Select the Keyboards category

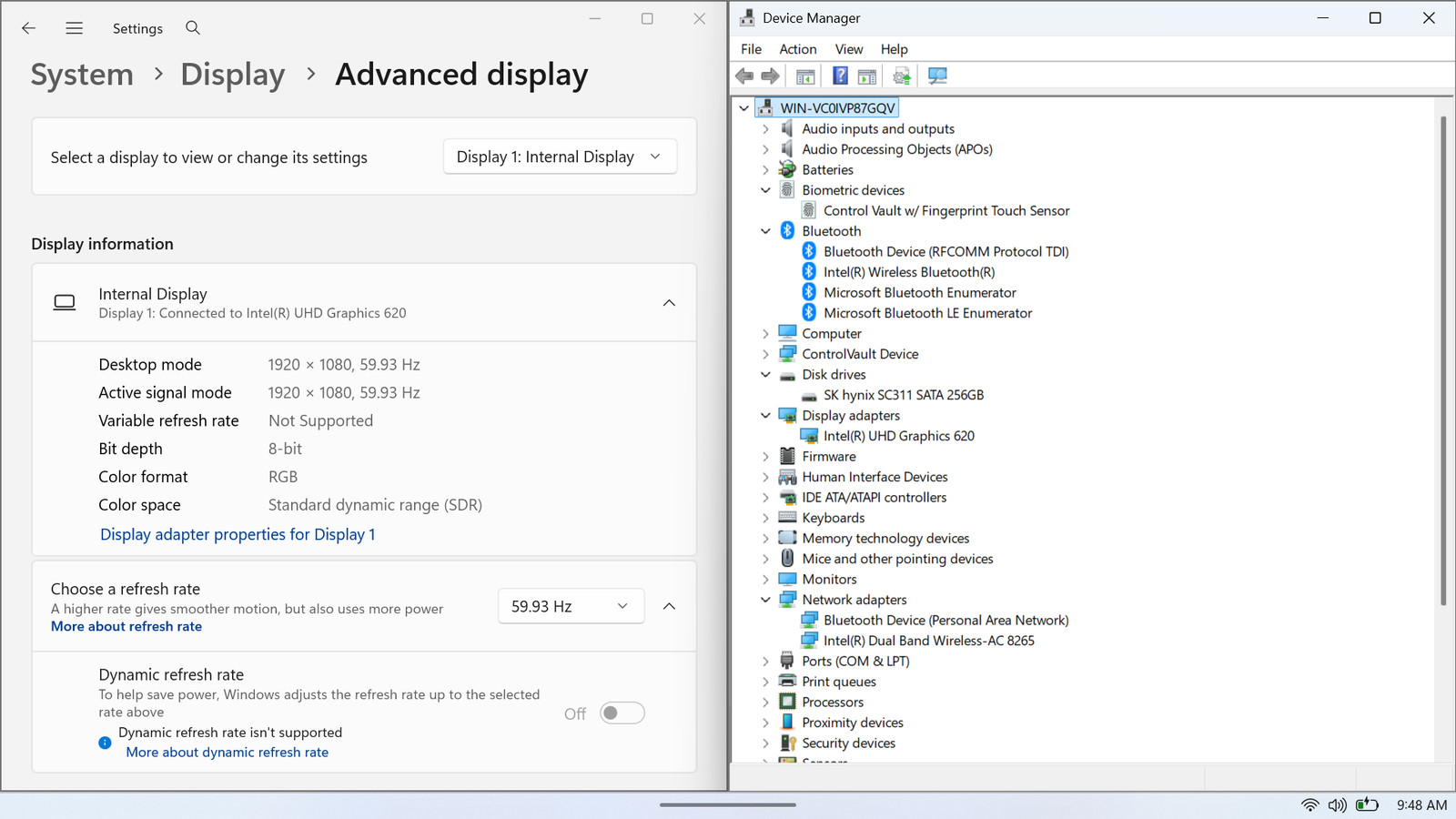click(x=834, y=518)
